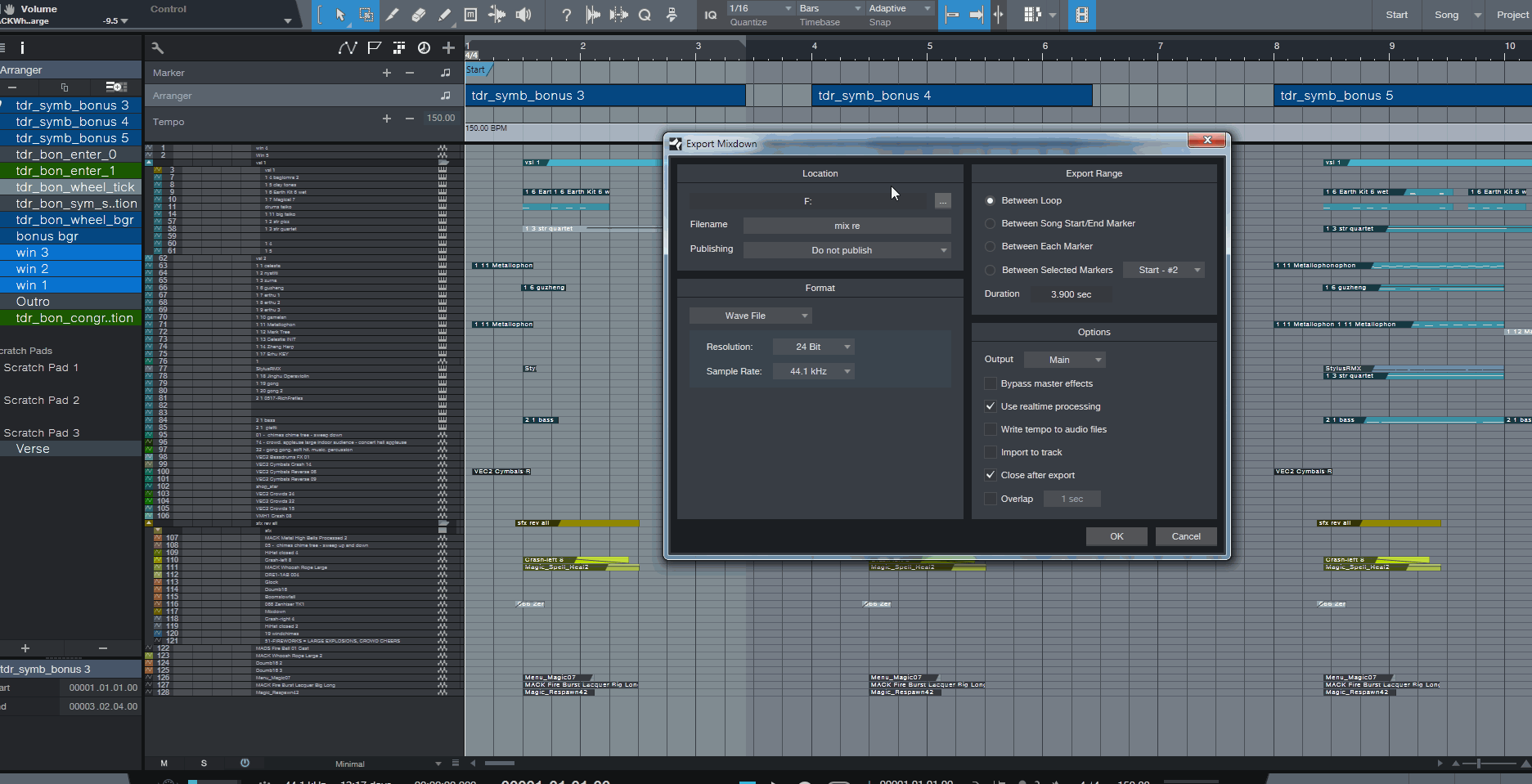Screen dimensions: 1532x784
Task: Select the Arrow tool in the toolbar
Action: [x=340, y=15]
